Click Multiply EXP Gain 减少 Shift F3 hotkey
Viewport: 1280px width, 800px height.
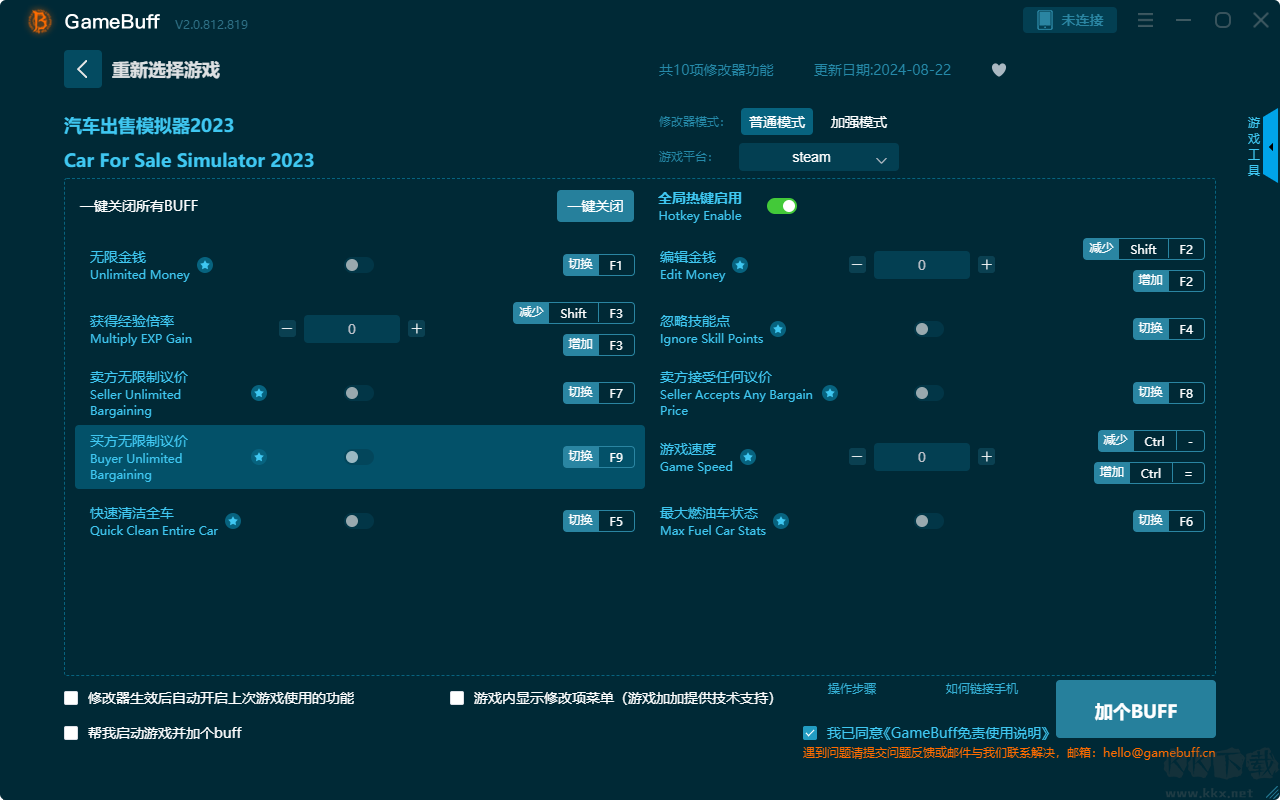coord(574,313)
